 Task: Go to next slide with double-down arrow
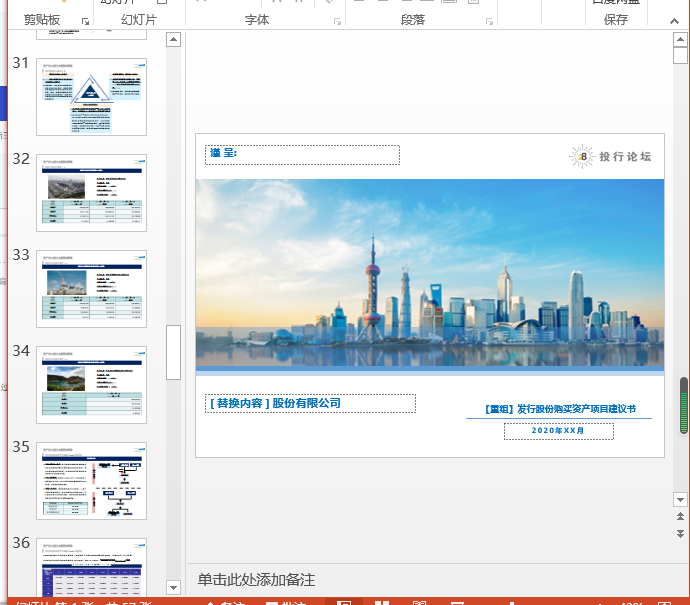pyautogui.click(x=680, y=533)
